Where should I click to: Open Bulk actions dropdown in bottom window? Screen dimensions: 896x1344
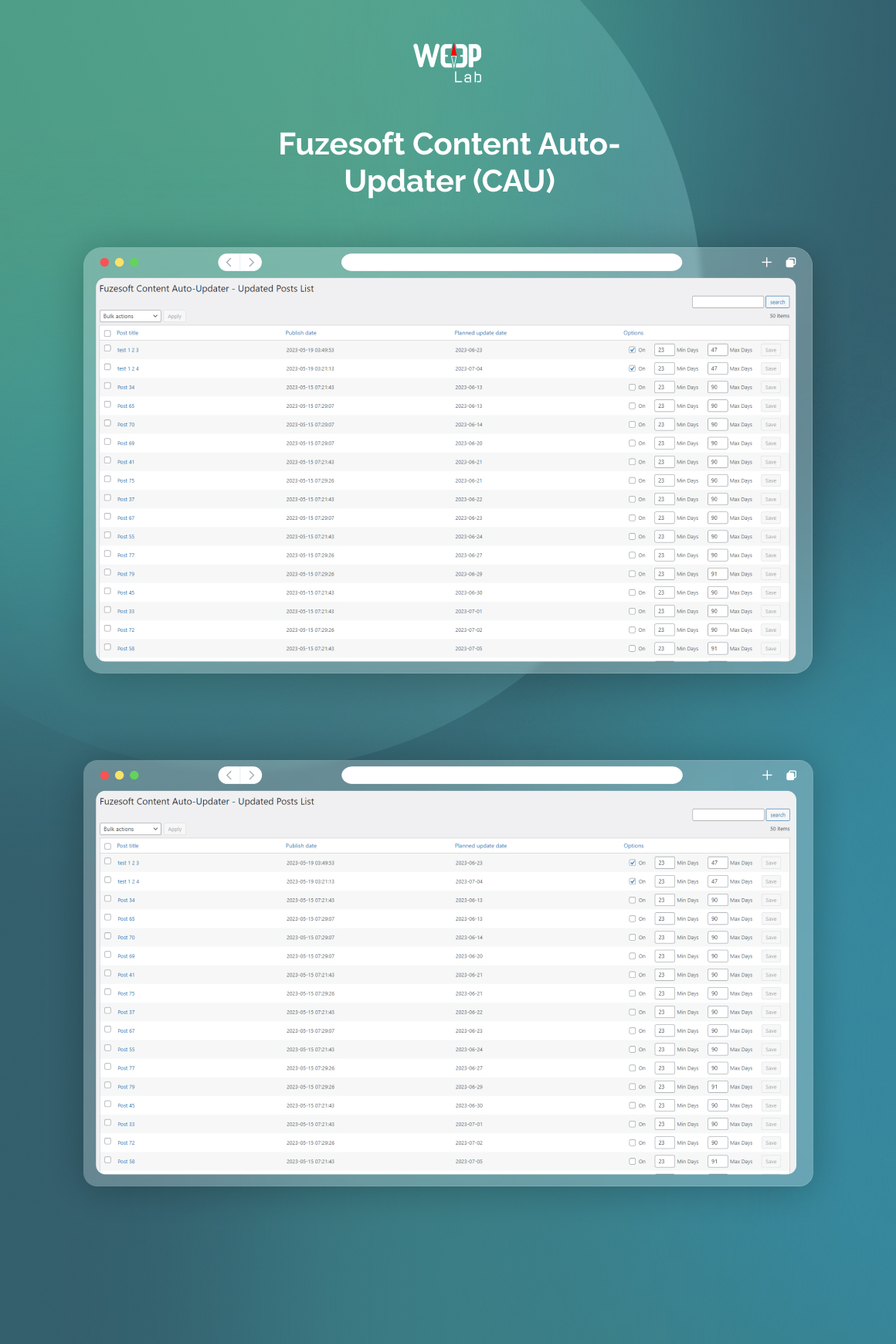pyautogui.click(x=131, y=830)
